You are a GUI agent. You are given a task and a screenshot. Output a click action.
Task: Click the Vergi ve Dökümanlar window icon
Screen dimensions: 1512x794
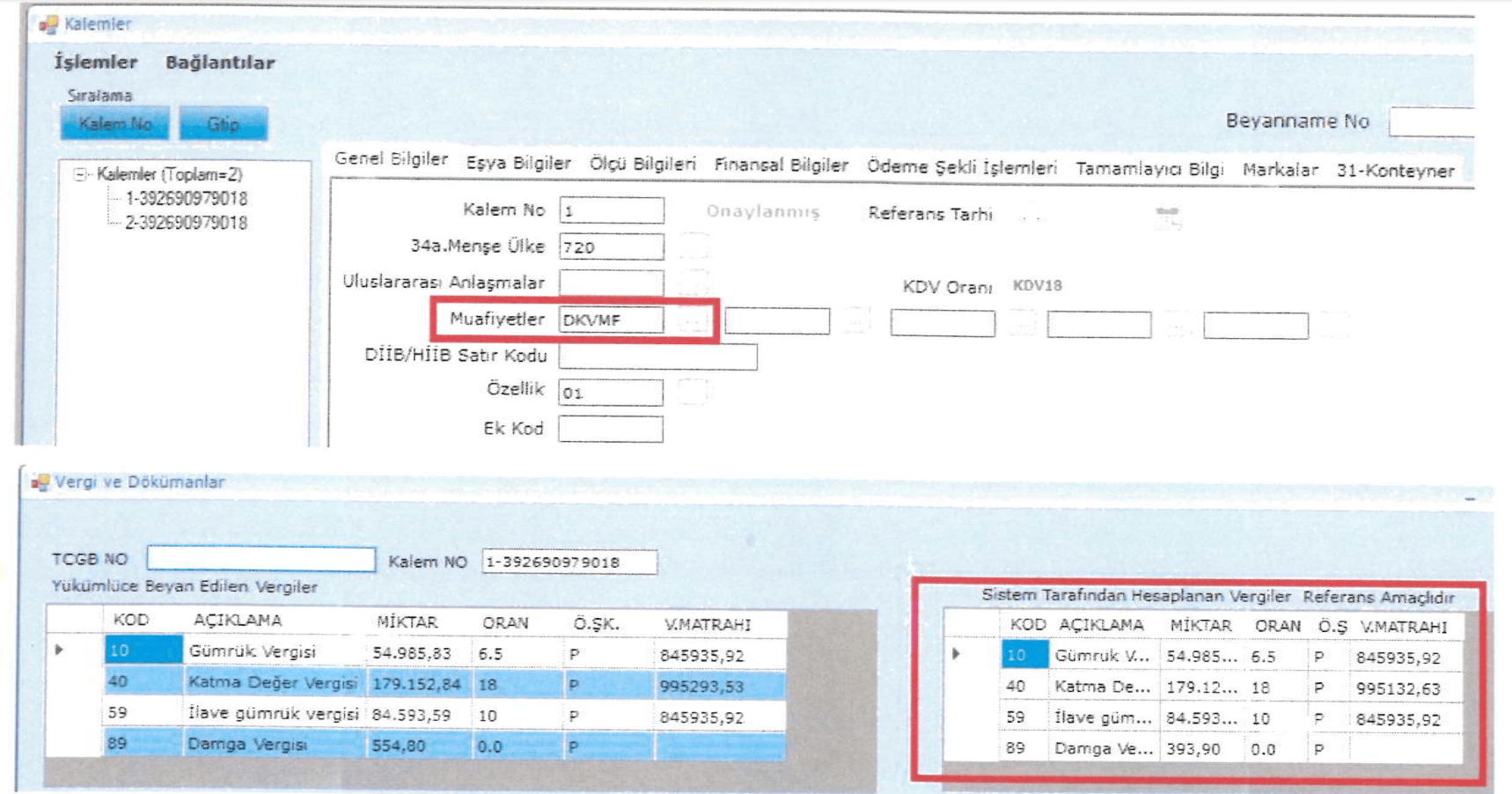coord(40,482)
